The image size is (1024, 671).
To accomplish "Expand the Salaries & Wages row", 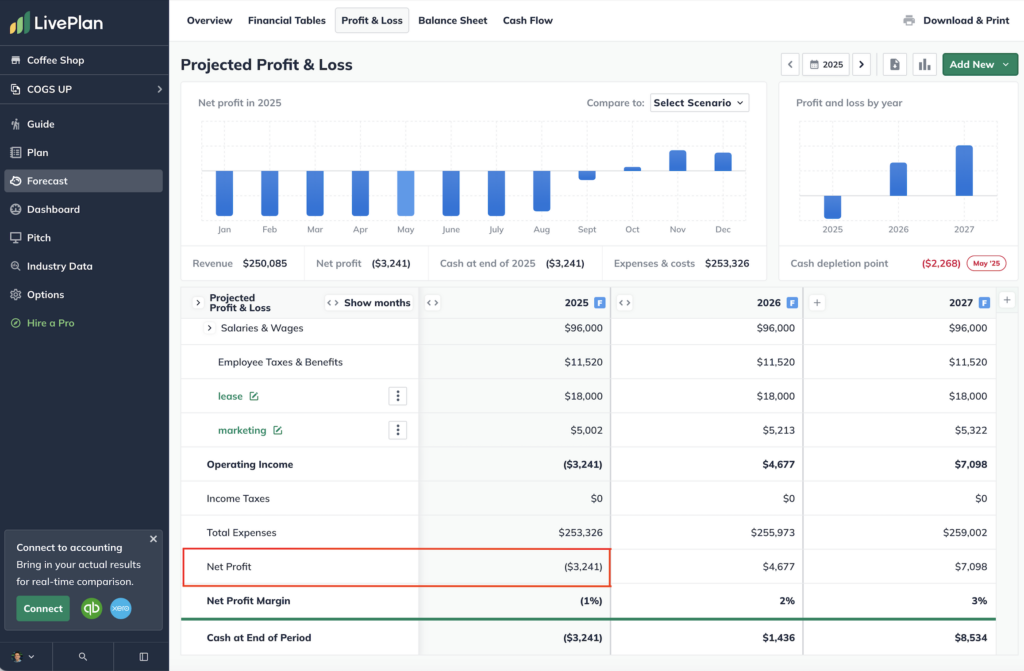I will (x=208, y=328).
